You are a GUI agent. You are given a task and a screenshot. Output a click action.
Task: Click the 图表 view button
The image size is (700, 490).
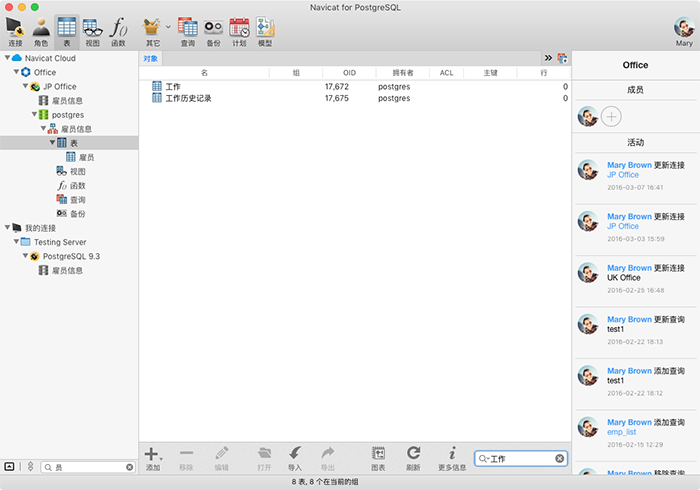(x=378, y=459)
